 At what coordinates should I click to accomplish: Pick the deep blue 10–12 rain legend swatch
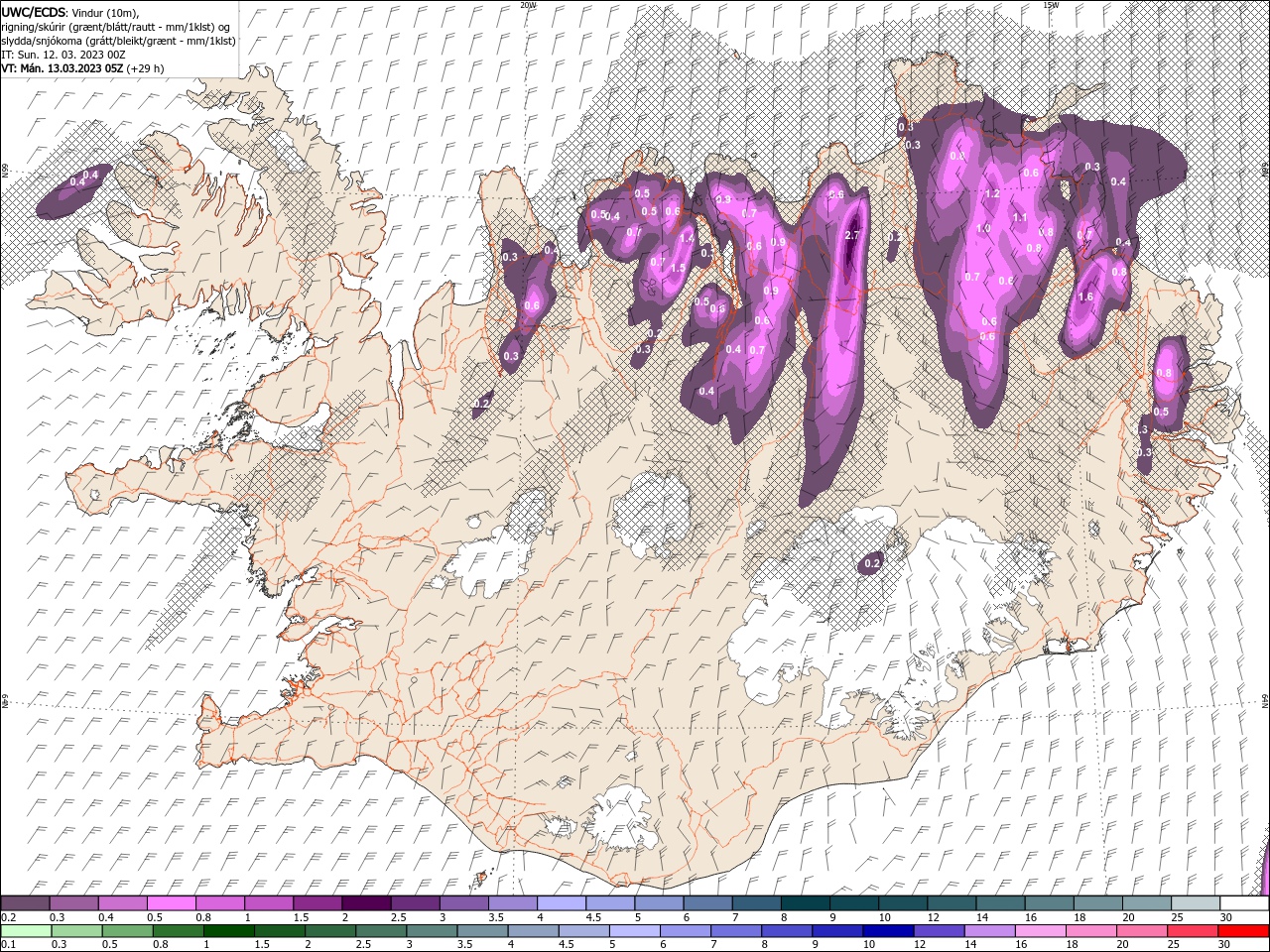pos(888,931)
